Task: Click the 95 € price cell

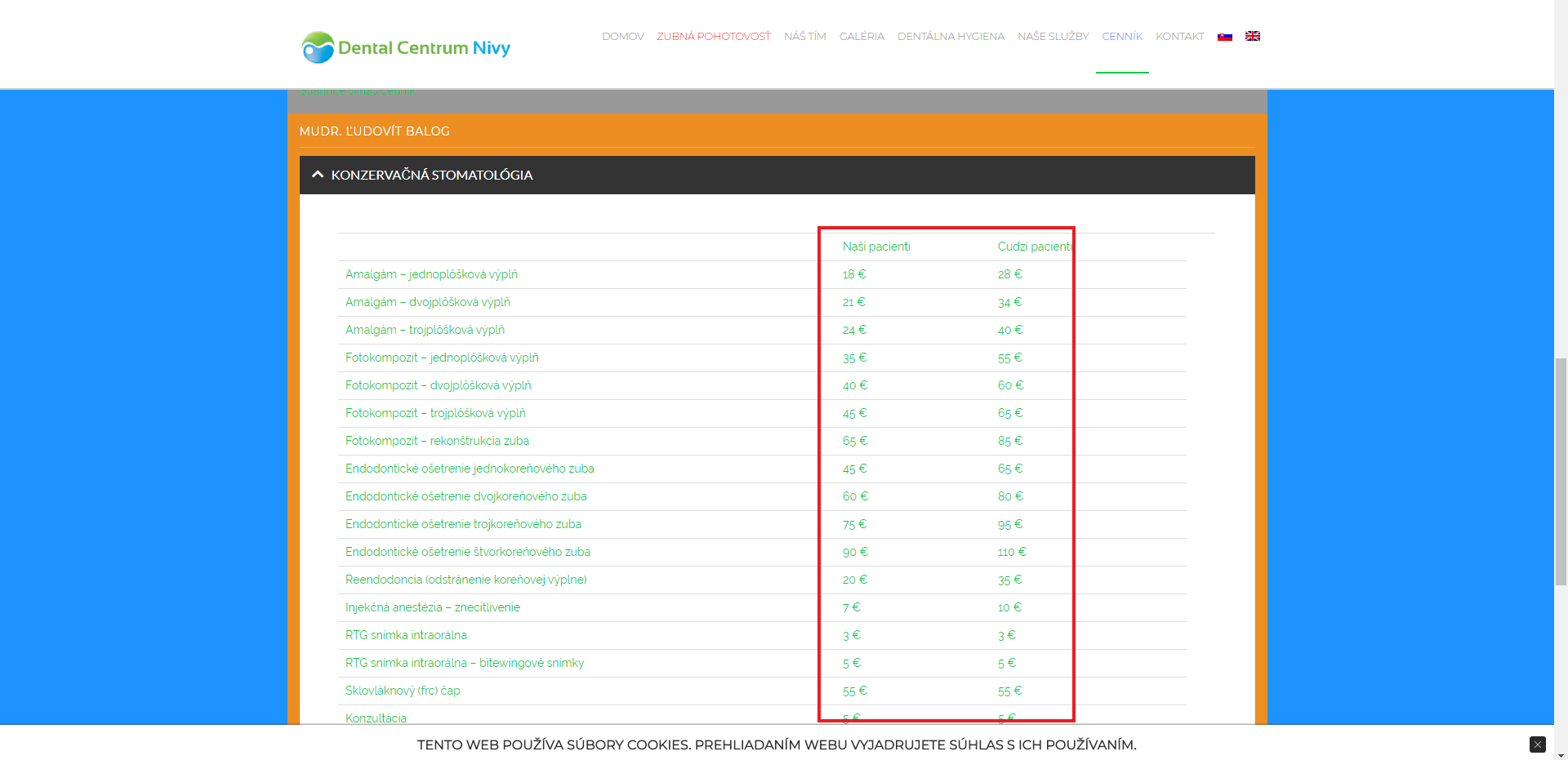Action: pos(1009,524)
